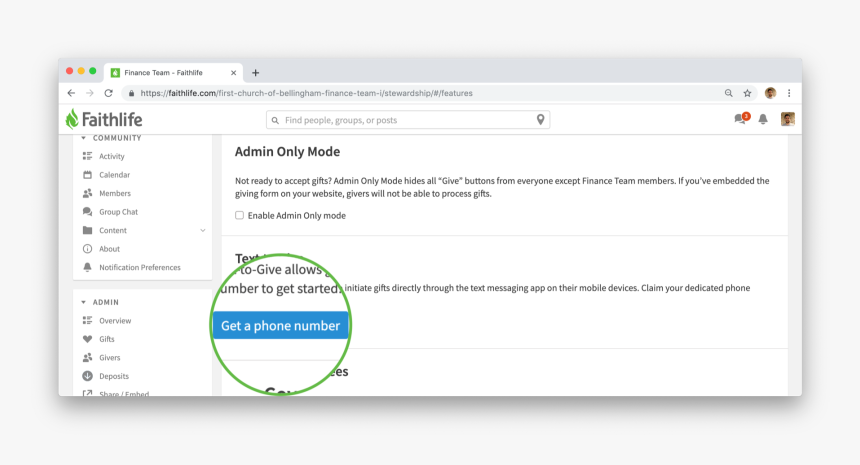Open the notifications bell in header

click(763, 119)
